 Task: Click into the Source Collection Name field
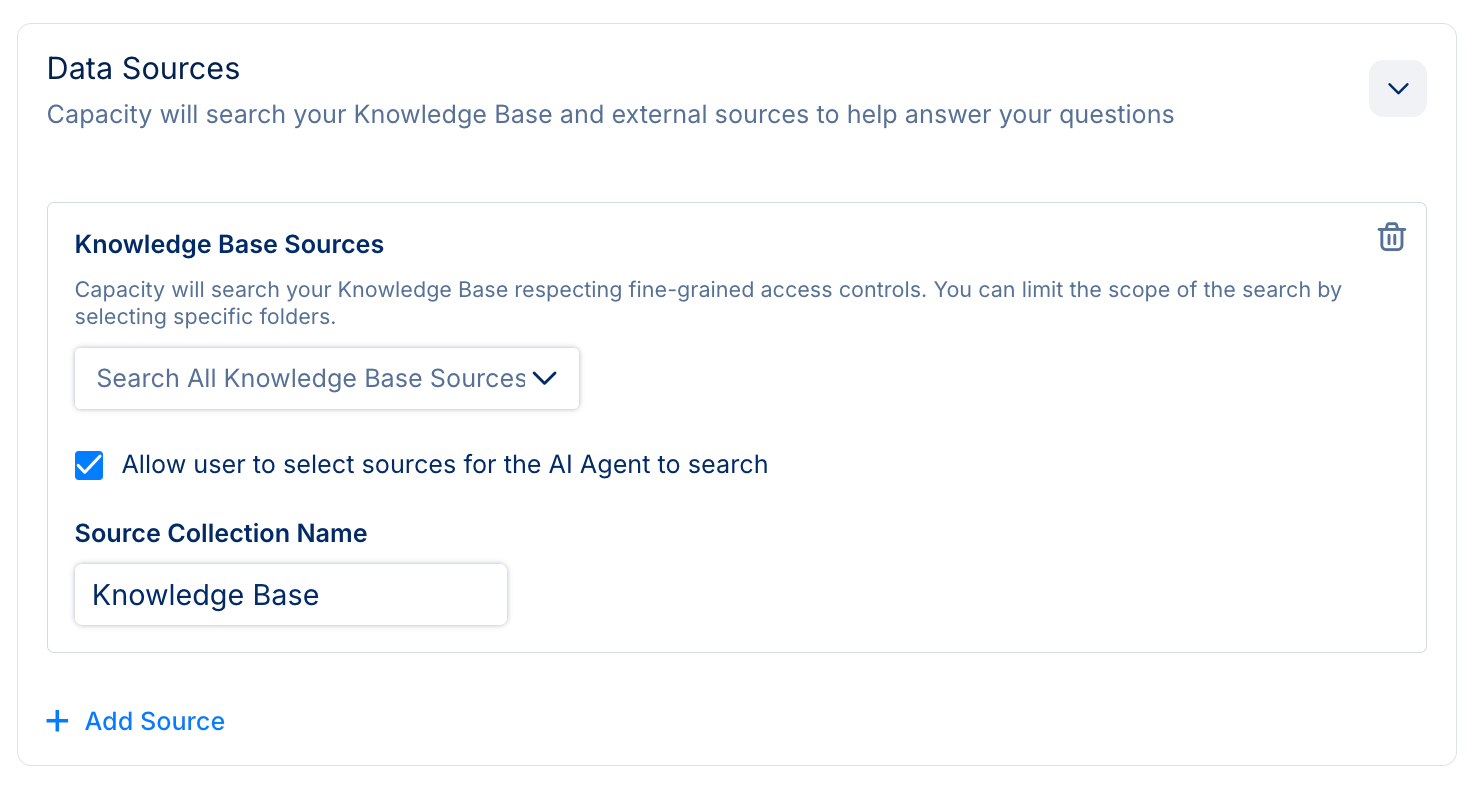point(290,595)
